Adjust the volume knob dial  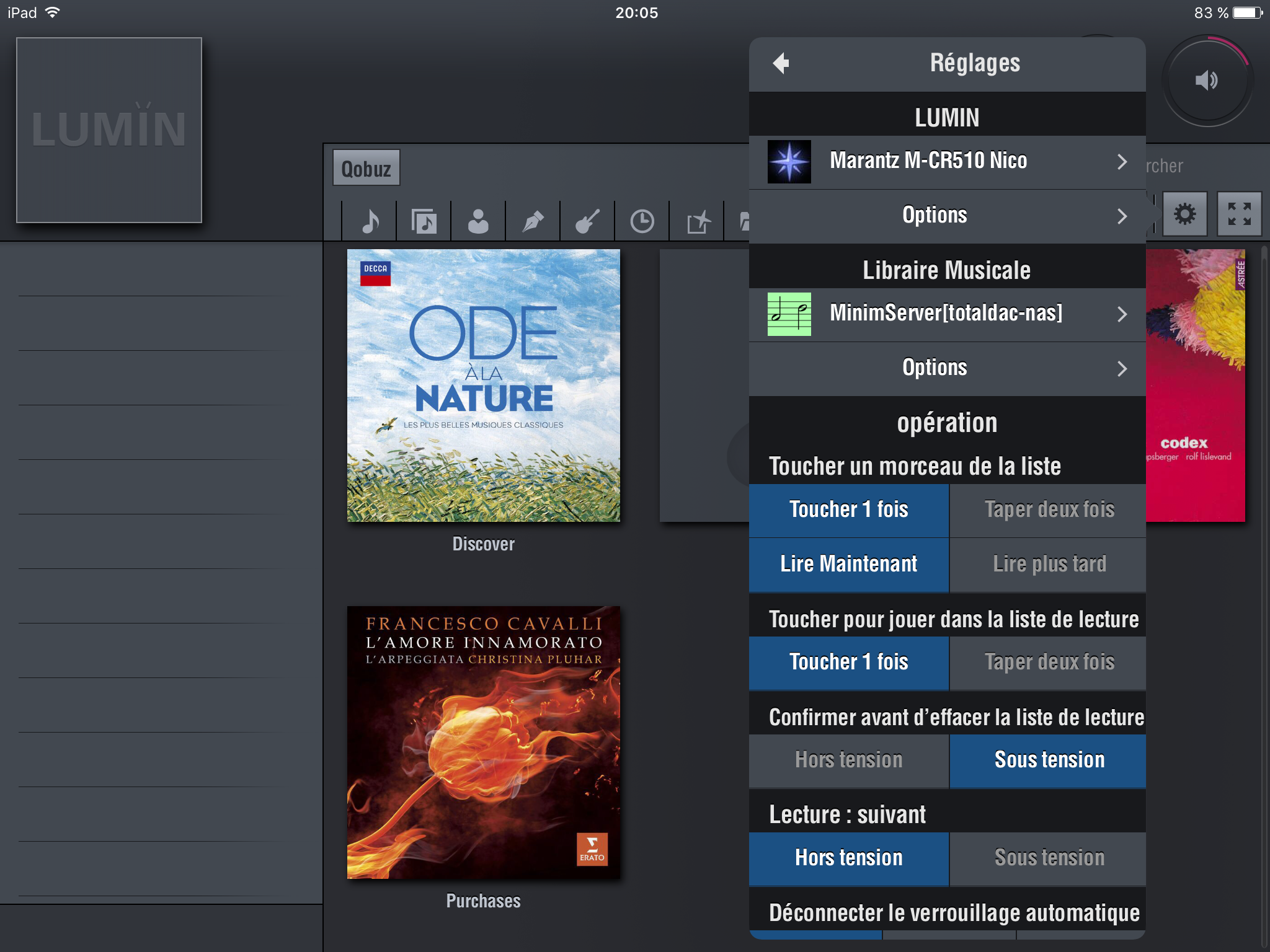[x=1207, y=81]
